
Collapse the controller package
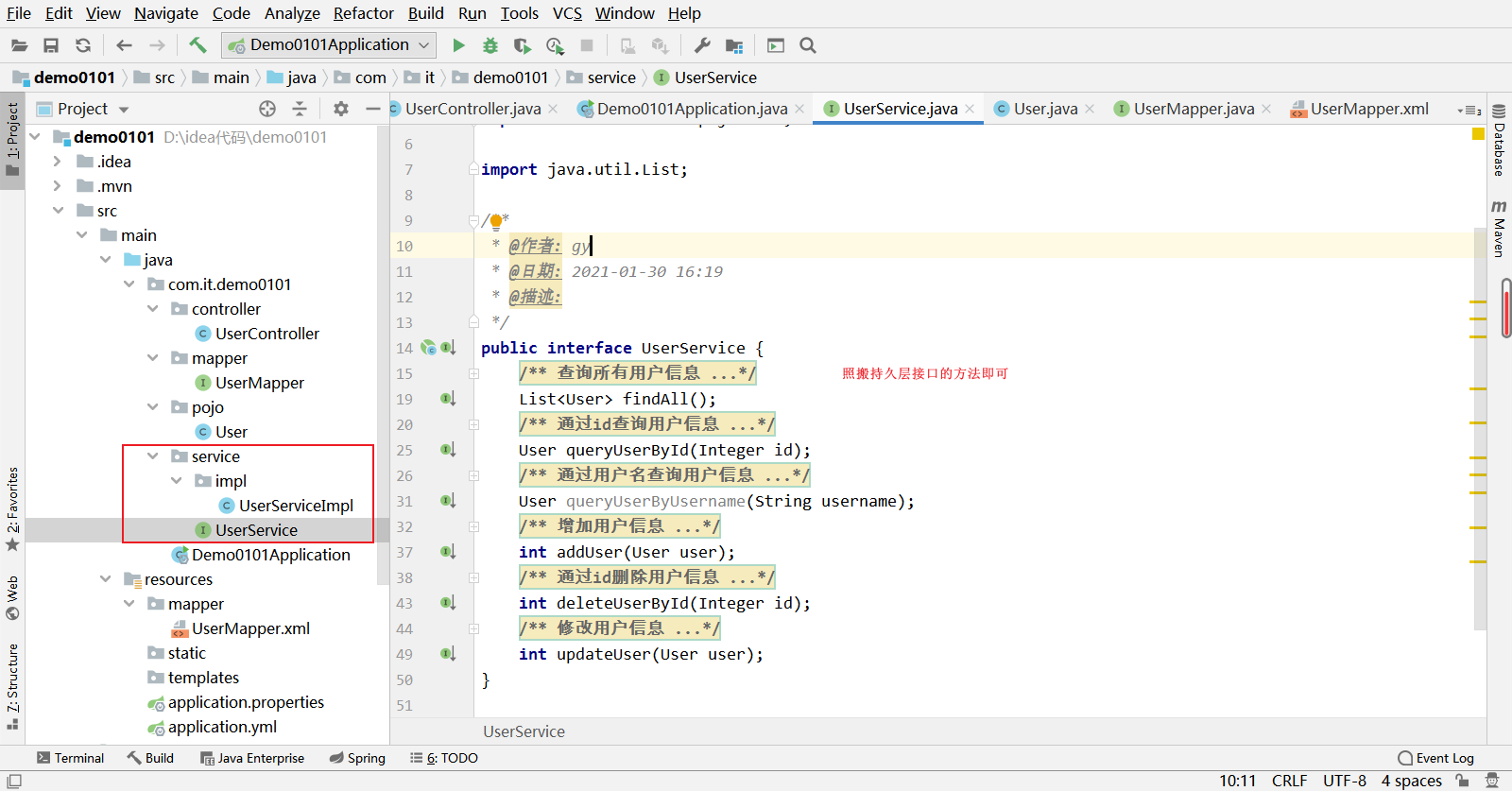[153, 309]
